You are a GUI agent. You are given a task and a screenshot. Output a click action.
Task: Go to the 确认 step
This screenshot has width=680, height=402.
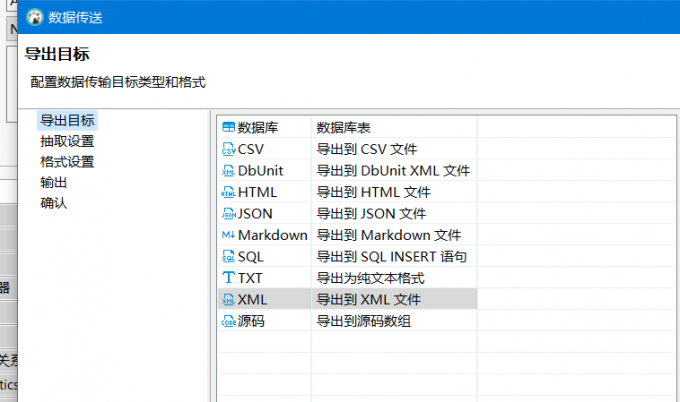pyautogui.click(x=53, y=203)
